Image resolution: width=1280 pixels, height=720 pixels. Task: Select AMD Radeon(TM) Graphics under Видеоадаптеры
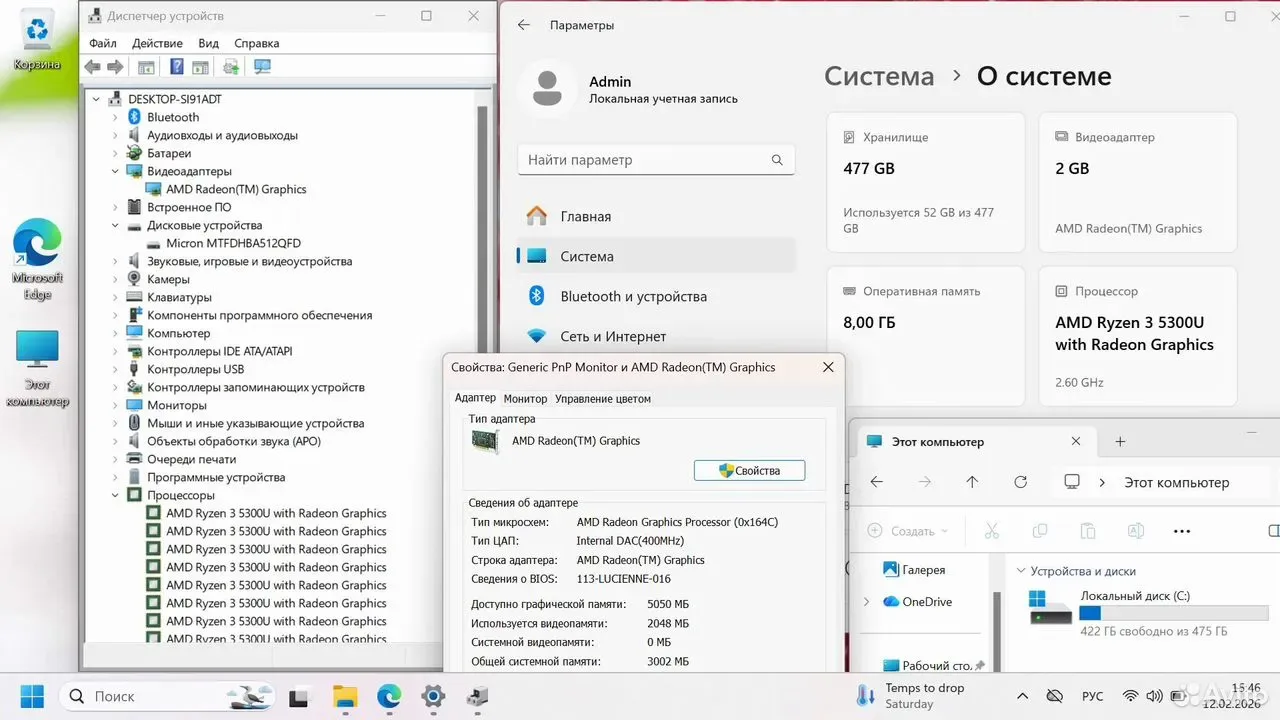(236, 189)
